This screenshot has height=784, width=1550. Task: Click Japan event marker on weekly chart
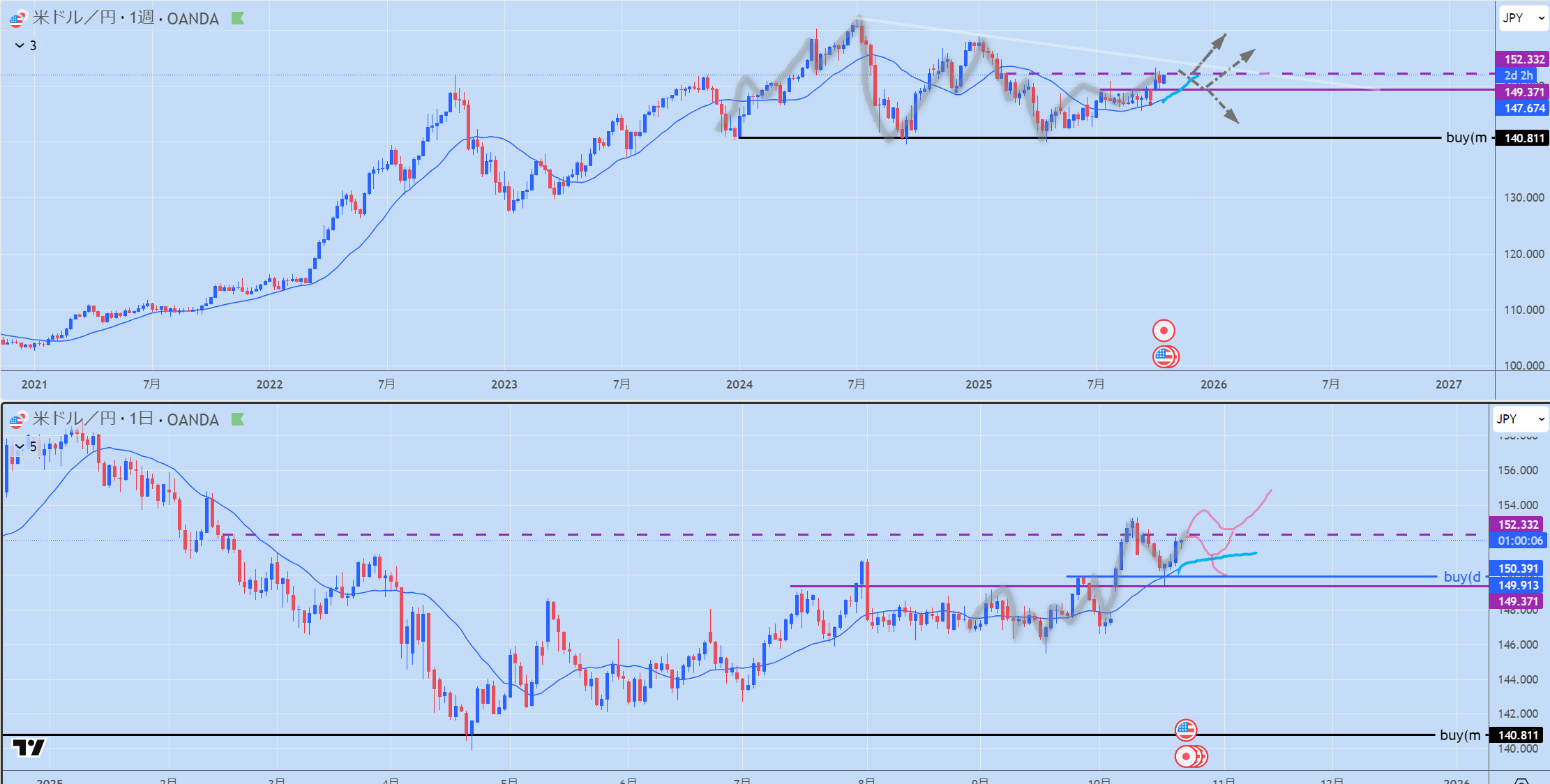click(x=1163, y=330)
